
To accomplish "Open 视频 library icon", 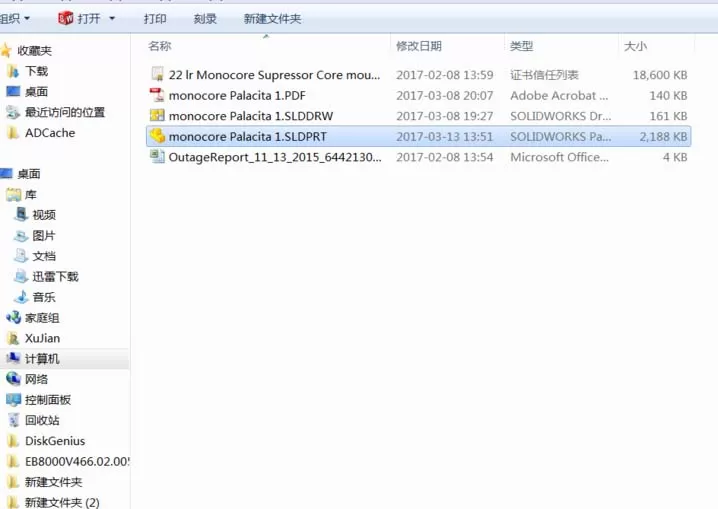I will [22, 214].
